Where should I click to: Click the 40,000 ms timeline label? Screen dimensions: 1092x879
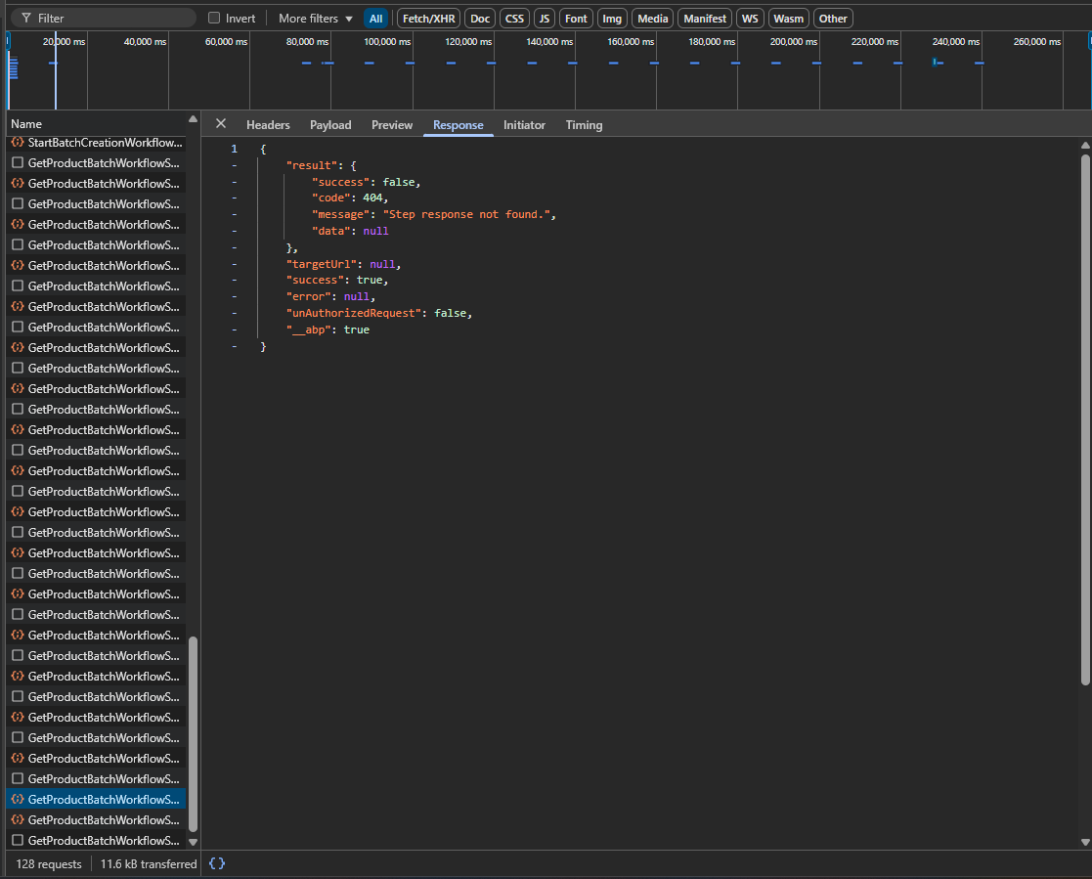[x=145, y=42]
